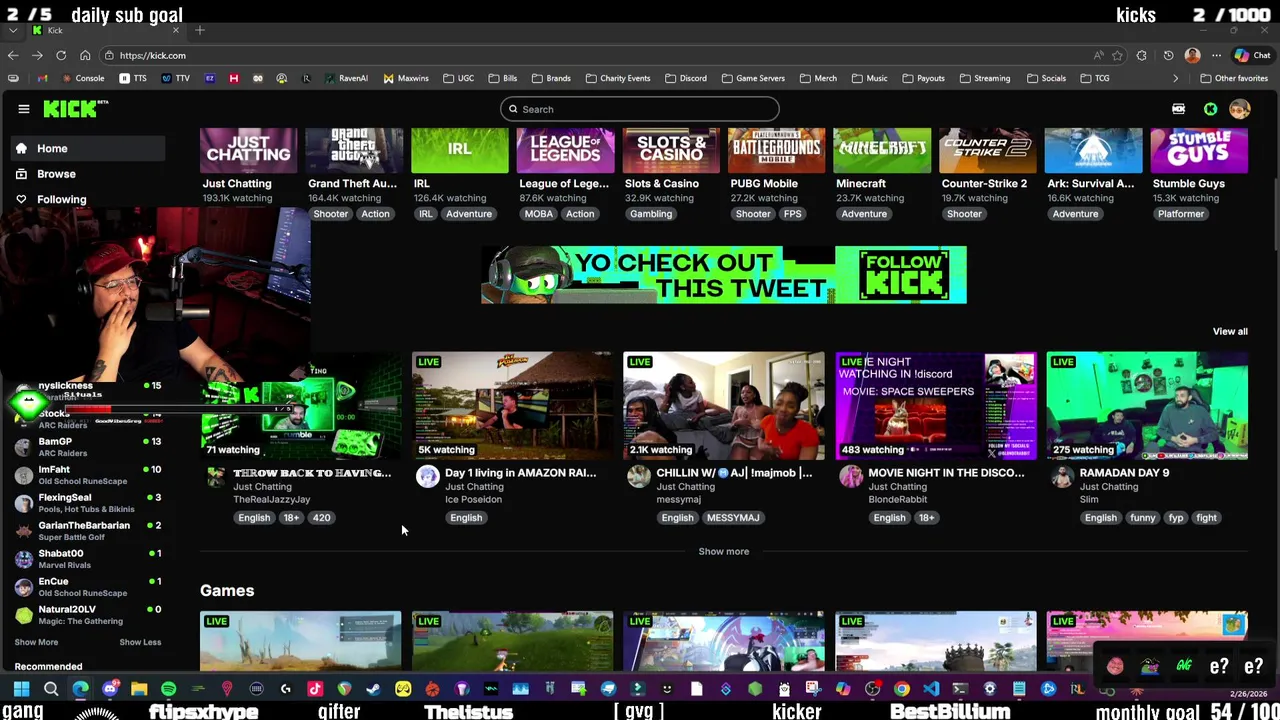Click the 420 tag on TheRealJazzyJay stream
The width and height of the screenshot is (1280, 720).
point(321,517)
